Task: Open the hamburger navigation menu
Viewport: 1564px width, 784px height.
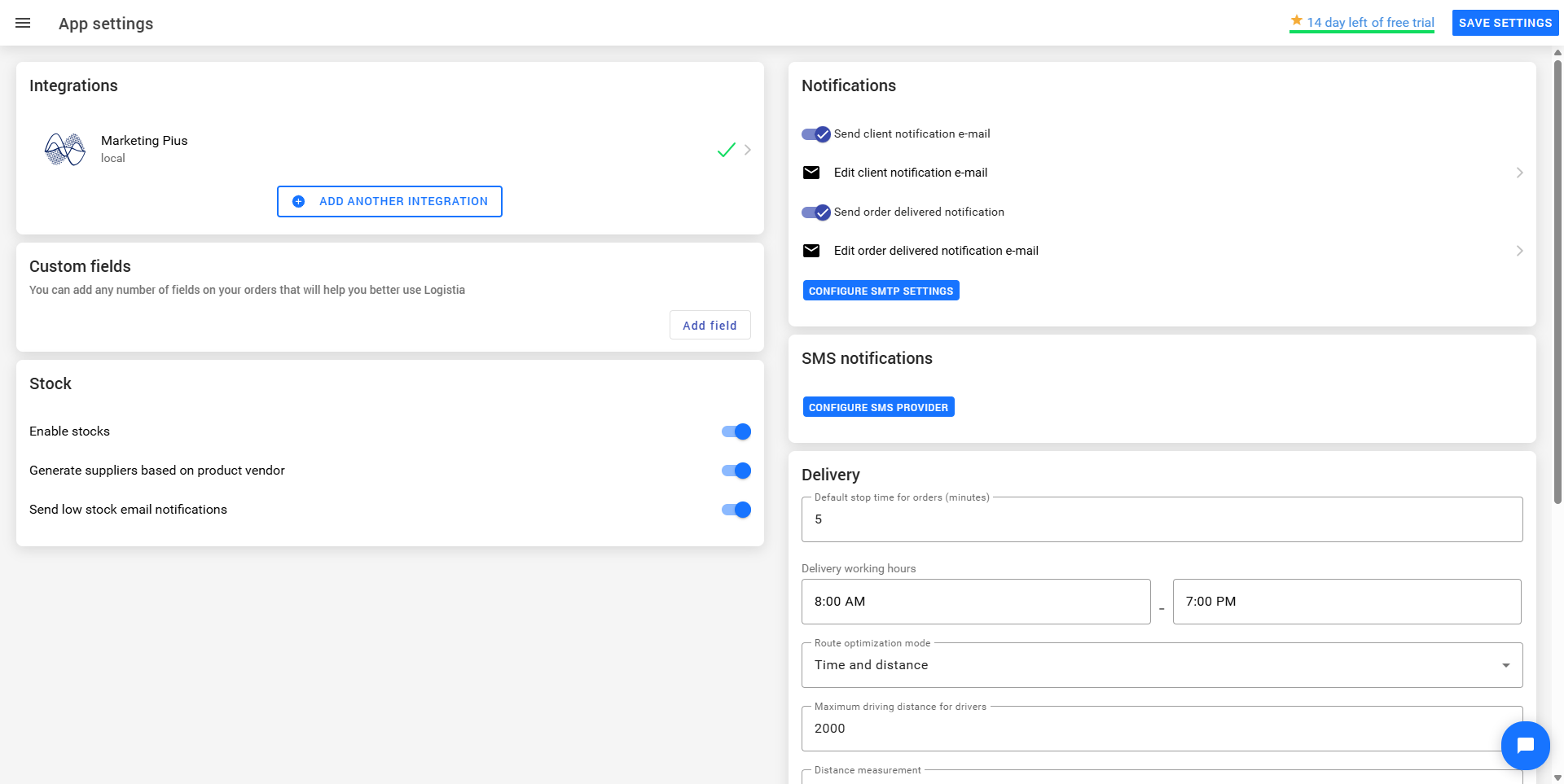Action: (23, 23)
